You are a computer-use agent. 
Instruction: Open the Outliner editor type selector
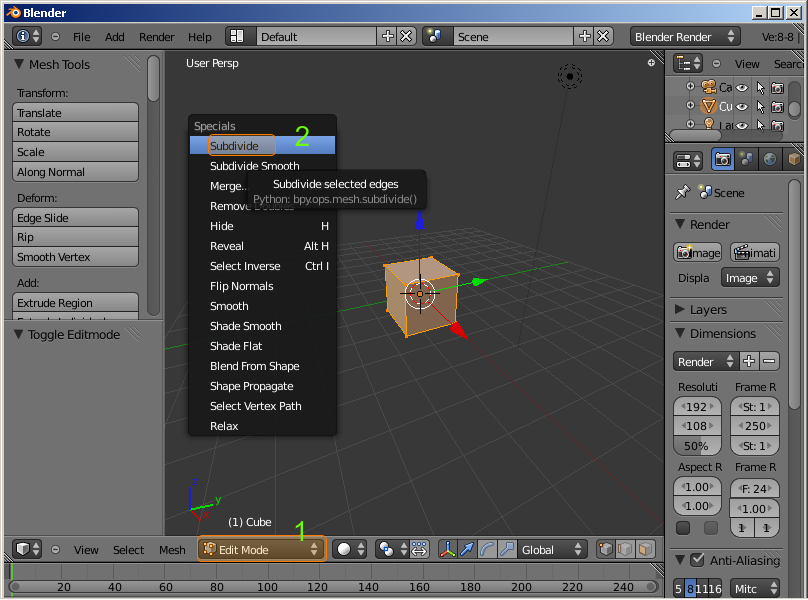(688, 64)
